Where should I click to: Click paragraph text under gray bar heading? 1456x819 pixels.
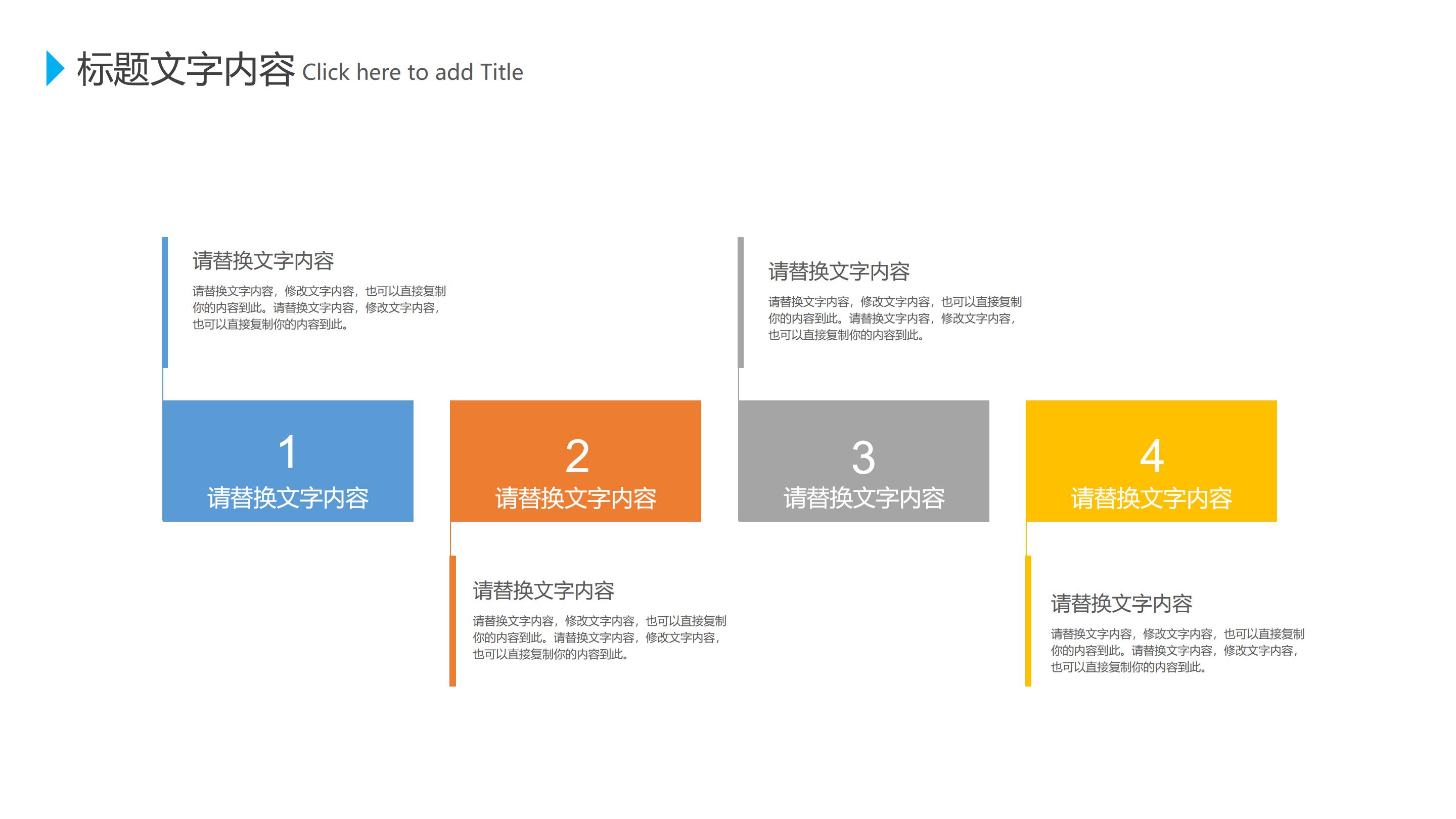(894, 318)
